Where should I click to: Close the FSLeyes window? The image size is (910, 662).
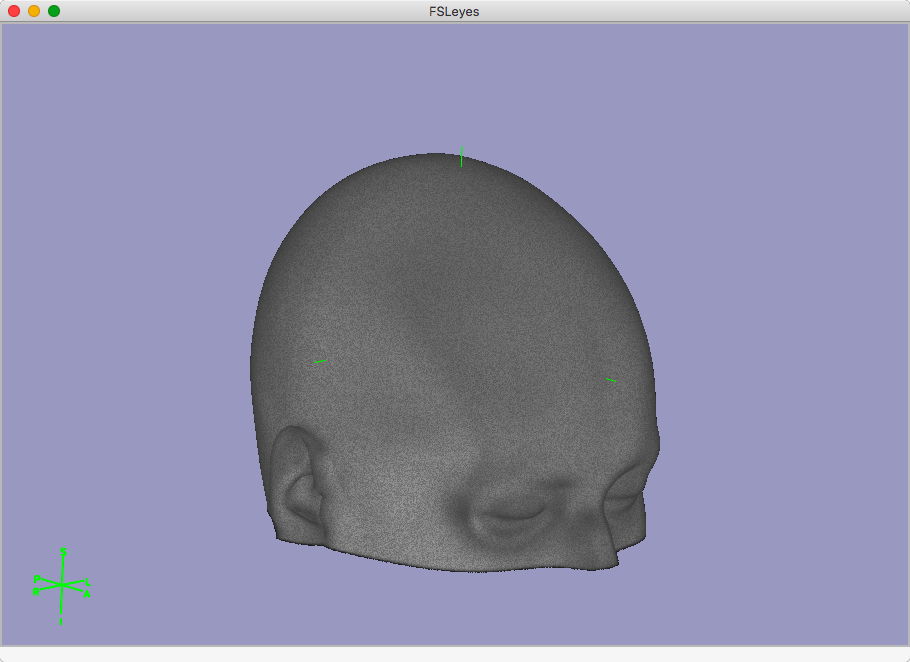tap(14, 11)
